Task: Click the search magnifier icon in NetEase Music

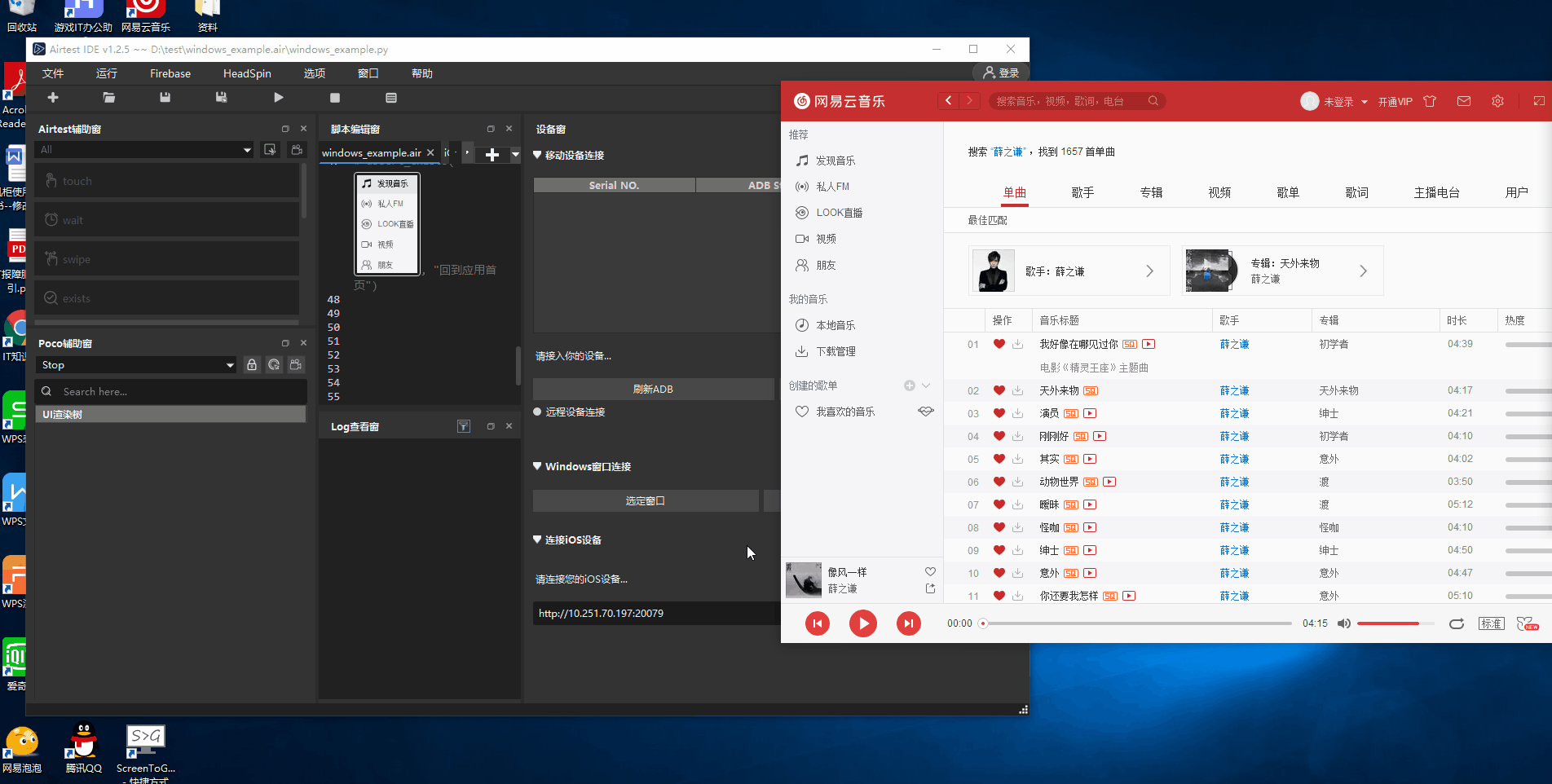Action: coord(1153,101)
